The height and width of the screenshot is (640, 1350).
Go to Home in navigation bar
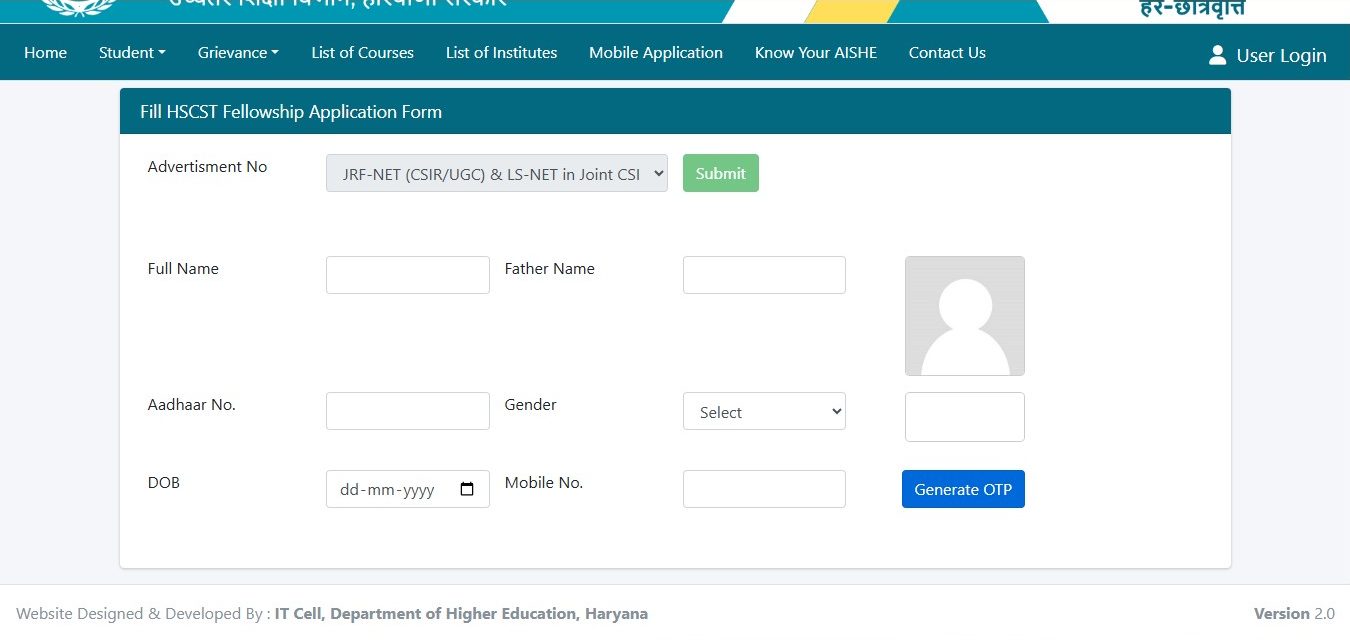click(x=45, y=53)
